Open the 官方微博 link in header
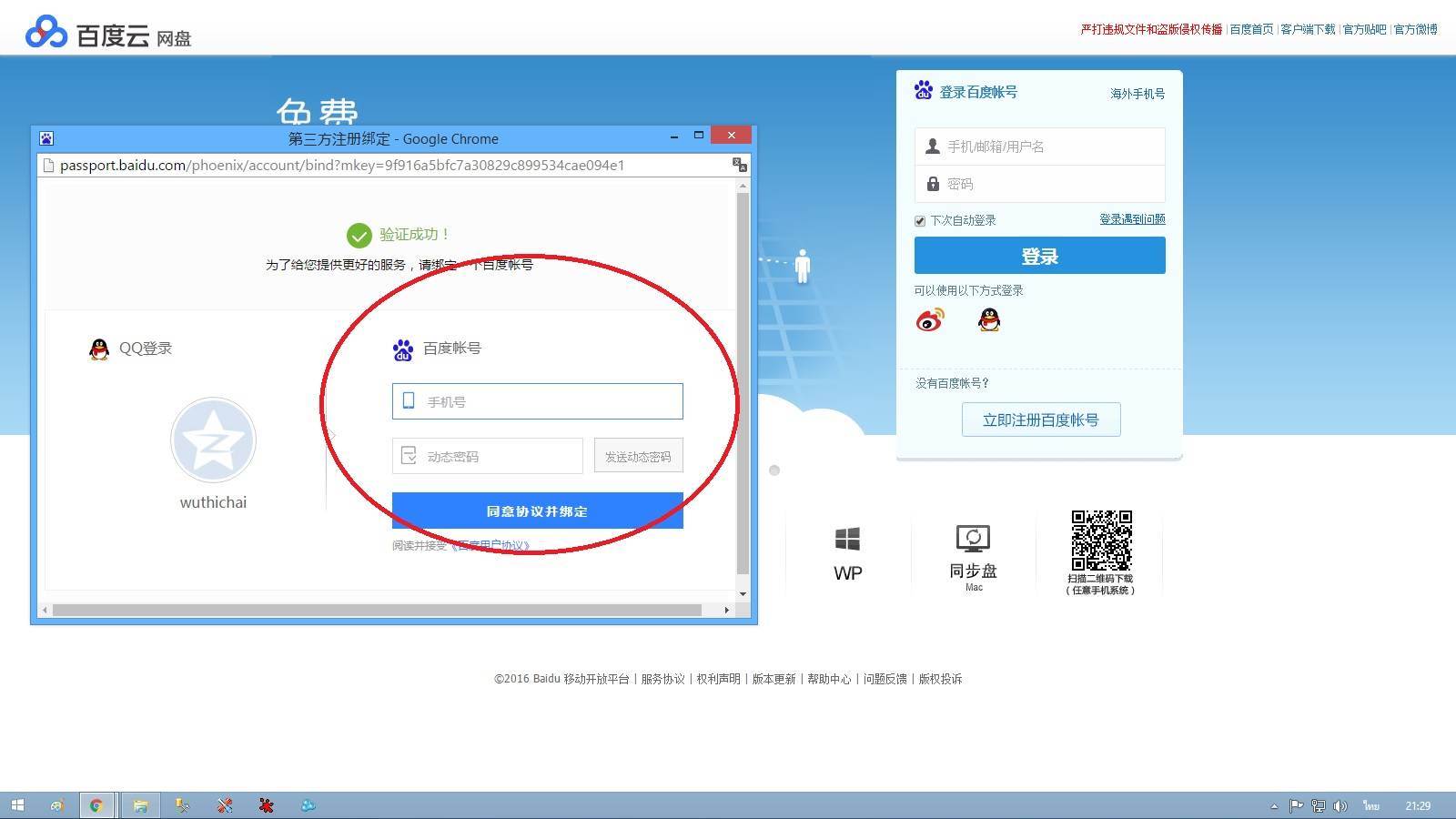The image size is (1456, 819). (1415, 29)
